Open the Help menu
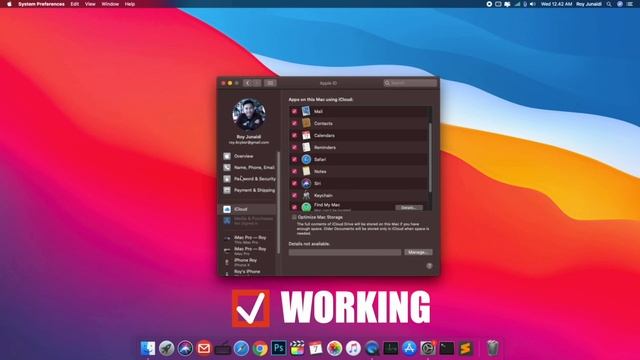640x360 pixels. [130, 4]
